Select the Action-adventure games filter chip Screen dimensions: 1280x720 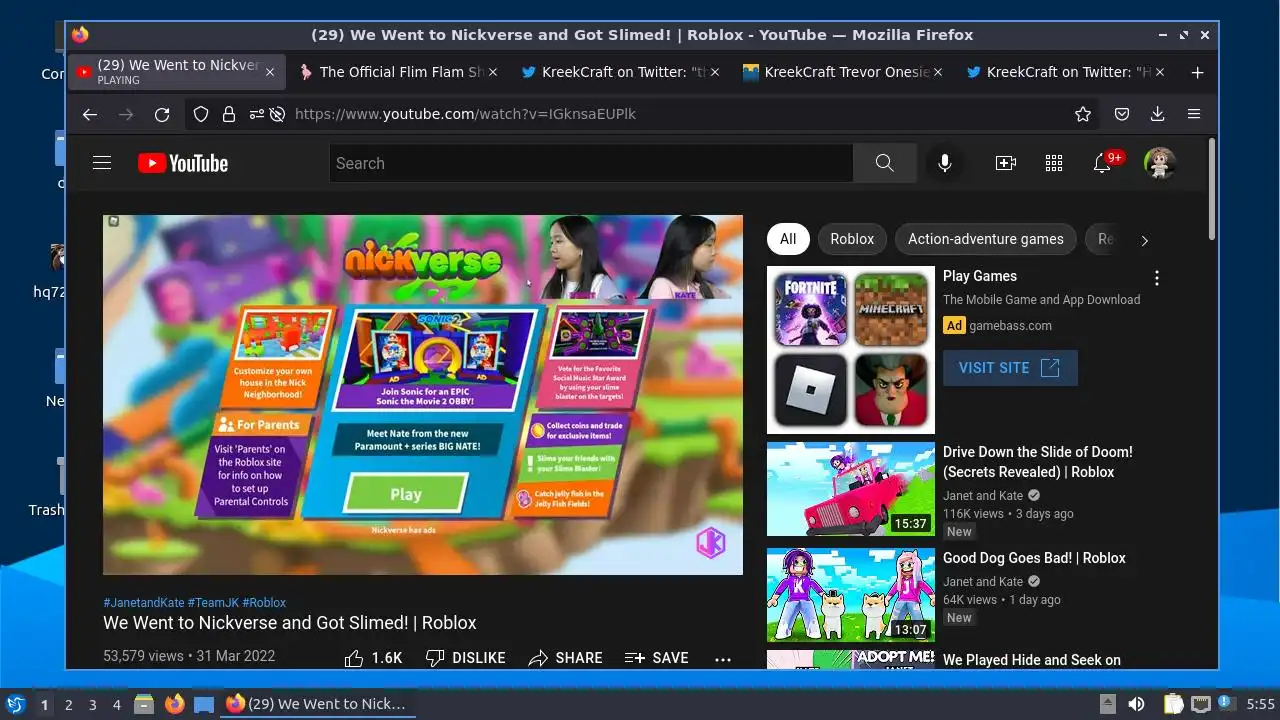click(x=985, y=239)
